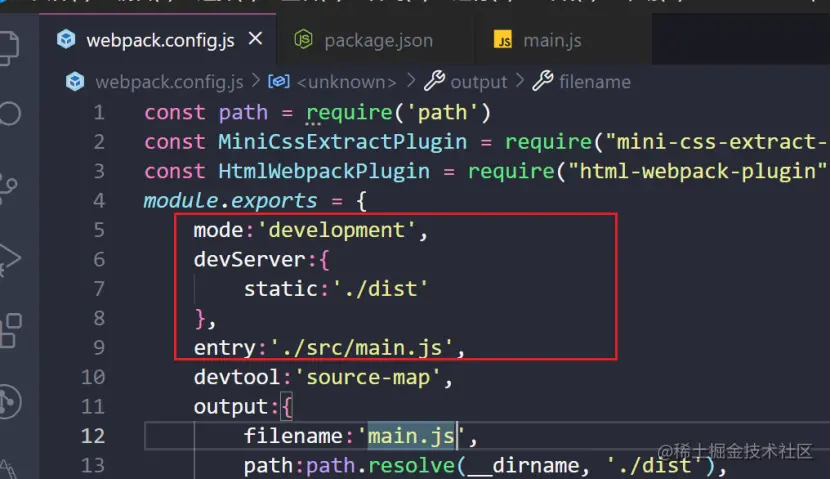Open the Source Control view in activity bar
This screenshot has height=479, width=831.
[x=8, y=188]
